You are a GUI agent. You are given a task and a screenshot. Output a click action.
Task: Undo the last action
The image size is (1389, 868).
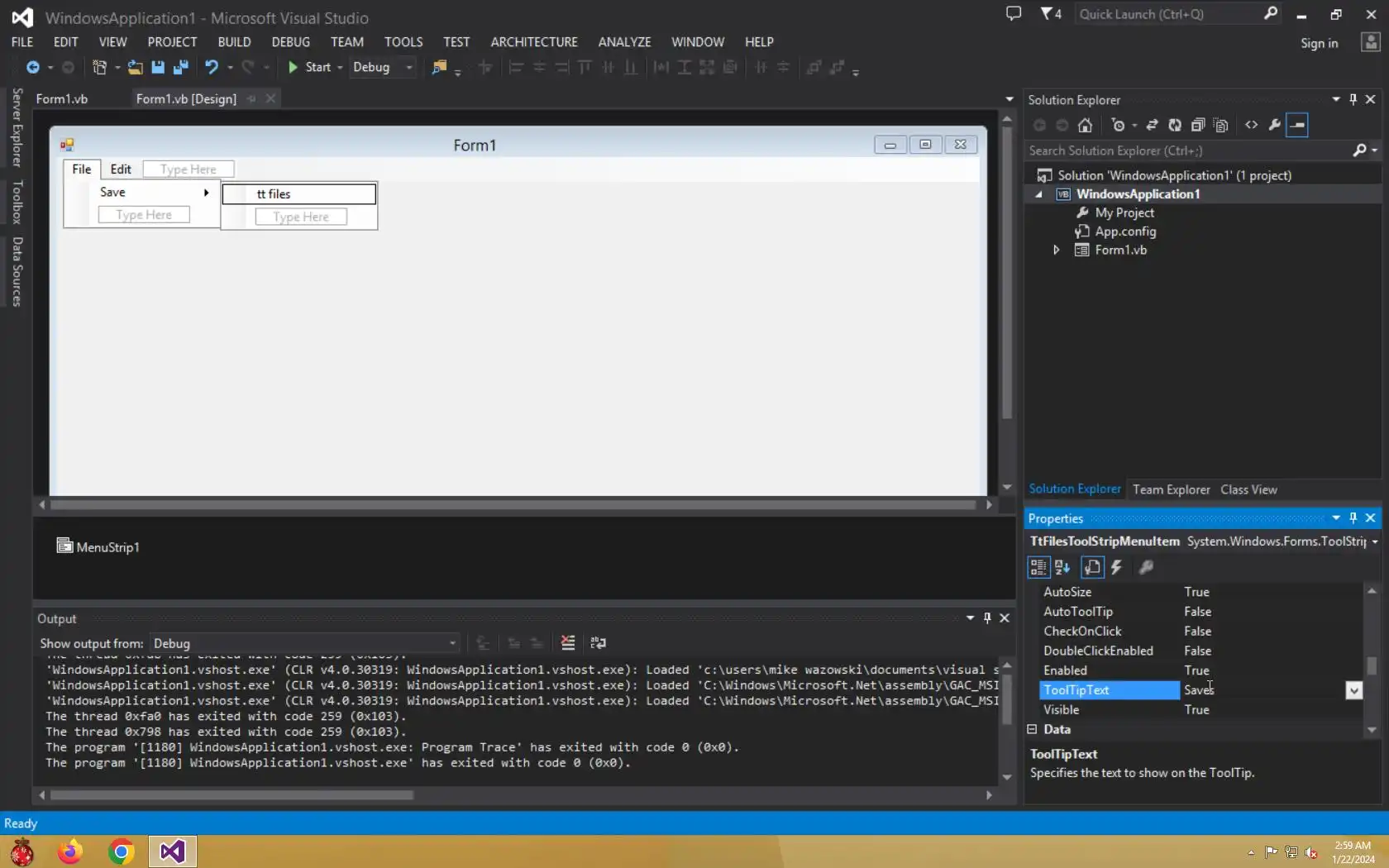coord(212,67)
